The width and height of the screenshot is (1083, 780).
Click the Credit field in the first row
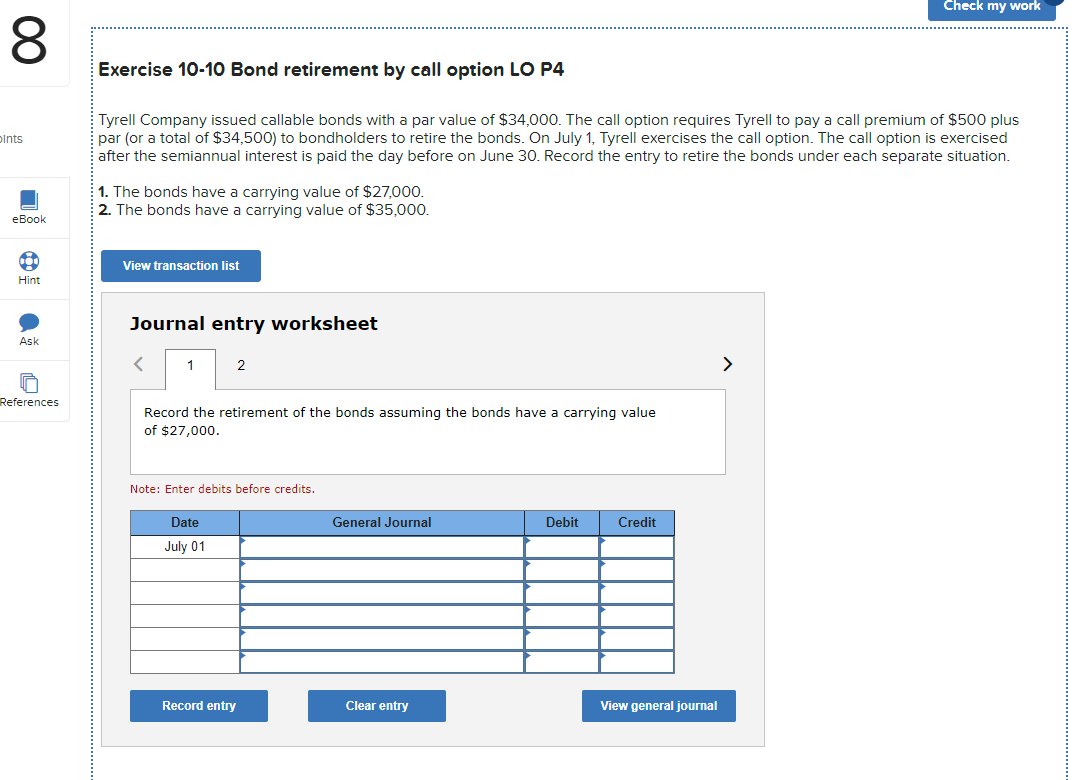pos(636,546)
